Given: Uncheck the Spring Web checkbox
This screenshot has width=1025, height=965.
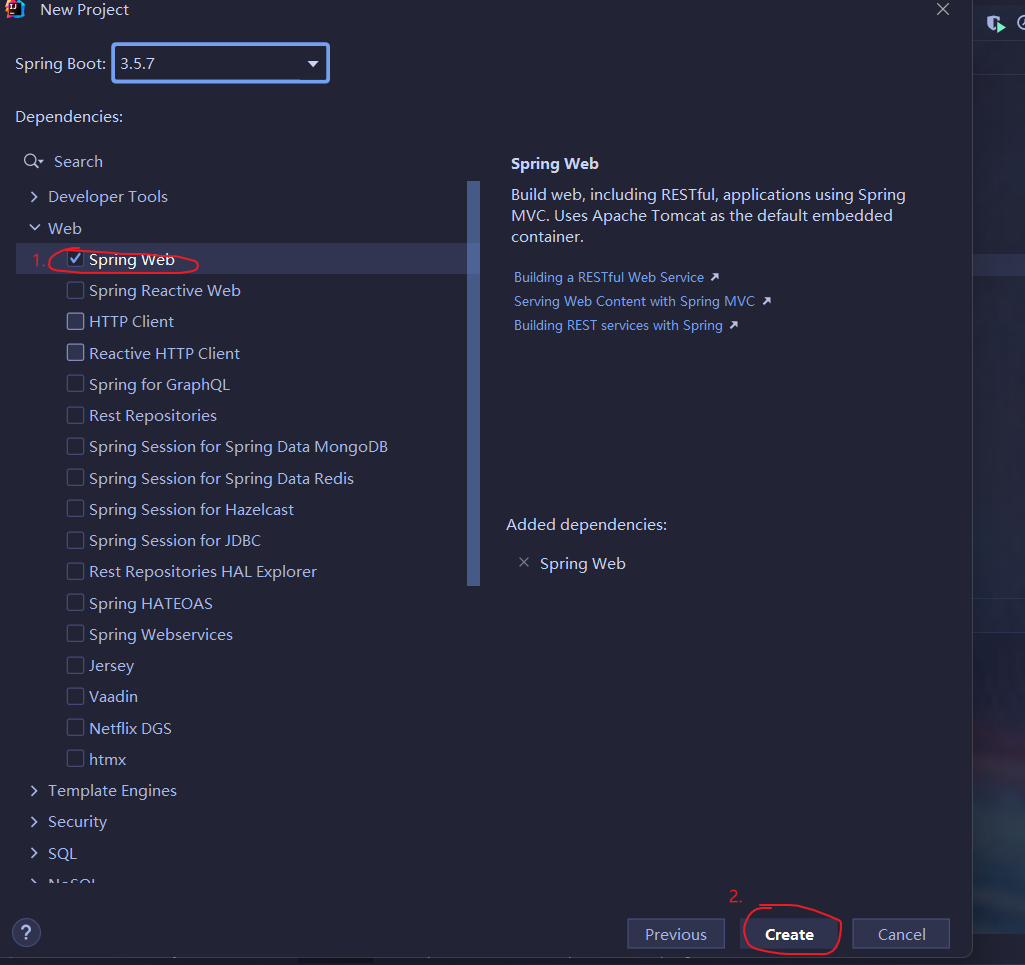Looking at the screenshot, I should click(75, 259).
